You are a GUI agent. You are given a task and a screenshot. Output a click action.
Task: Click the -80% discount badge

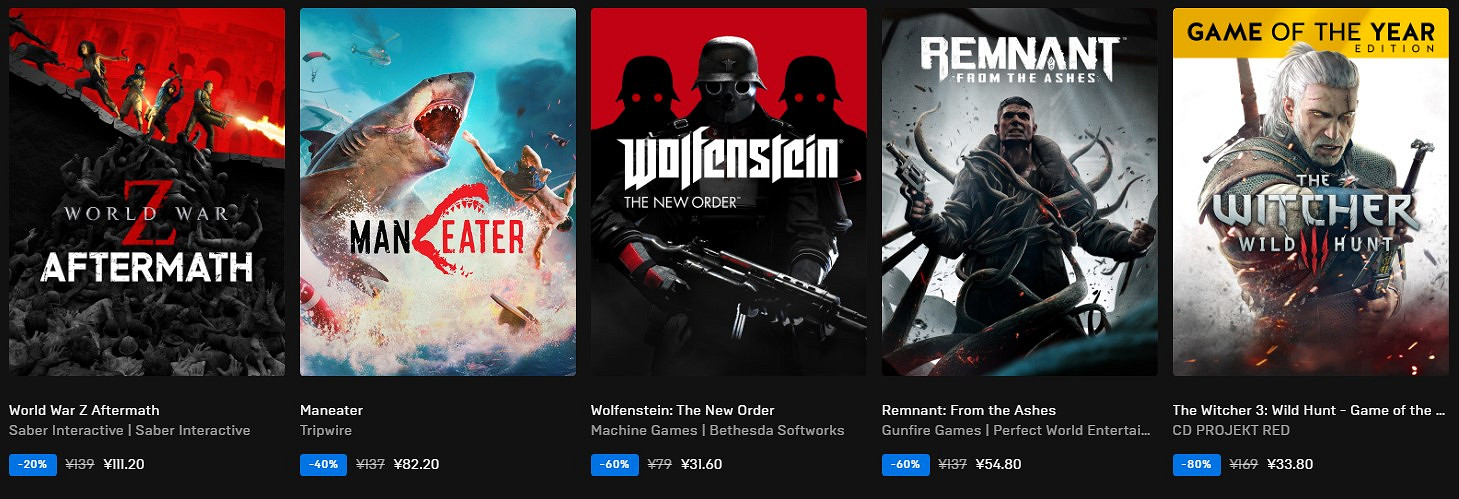click(1194, 464)
